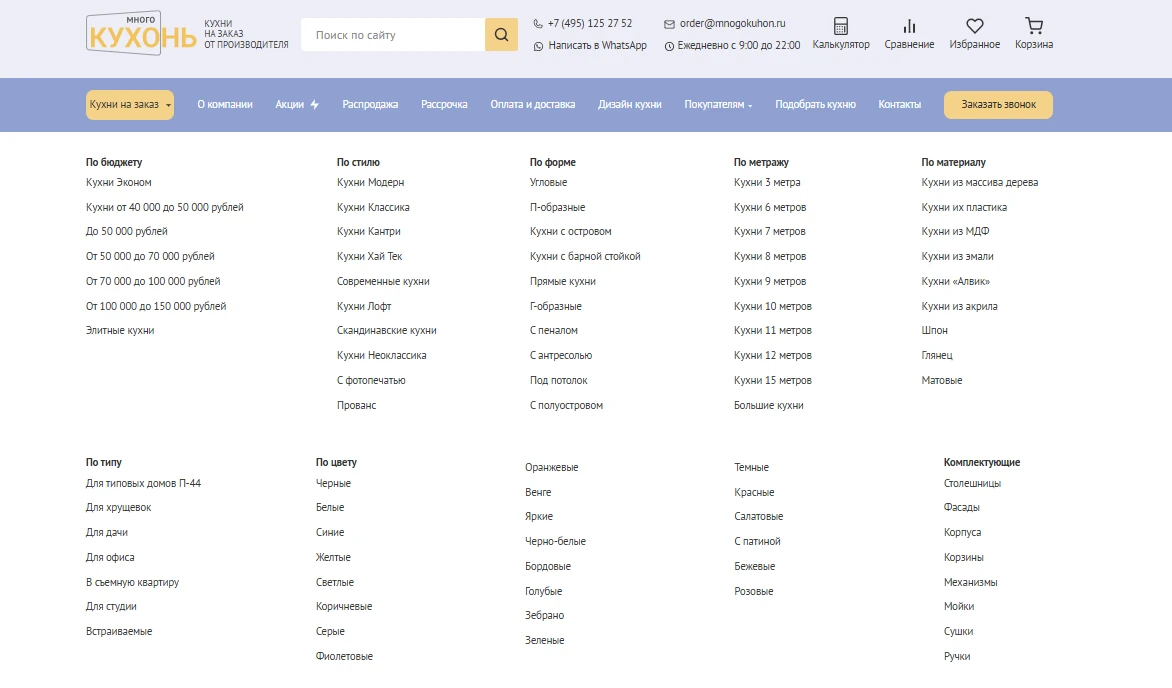
Task: Click the phone icon beside the number
Action: pos(538,24)
